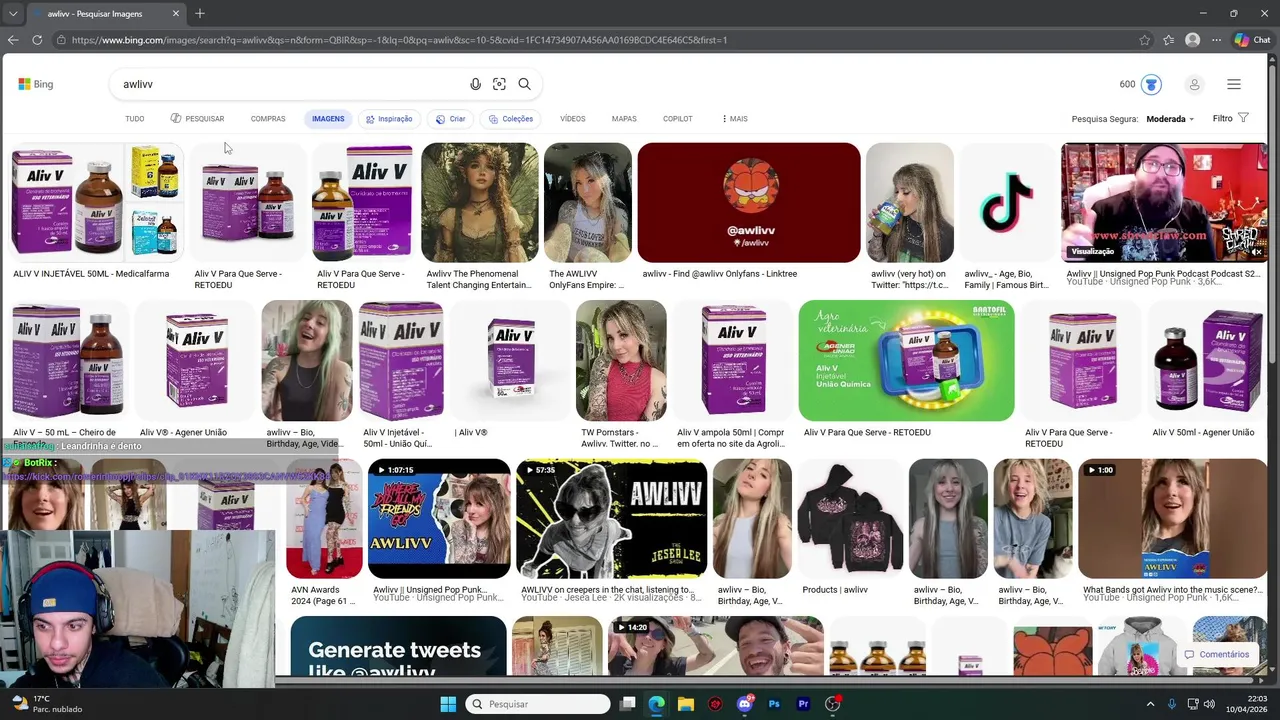Click the account profile icon

tap(1194, 84)
